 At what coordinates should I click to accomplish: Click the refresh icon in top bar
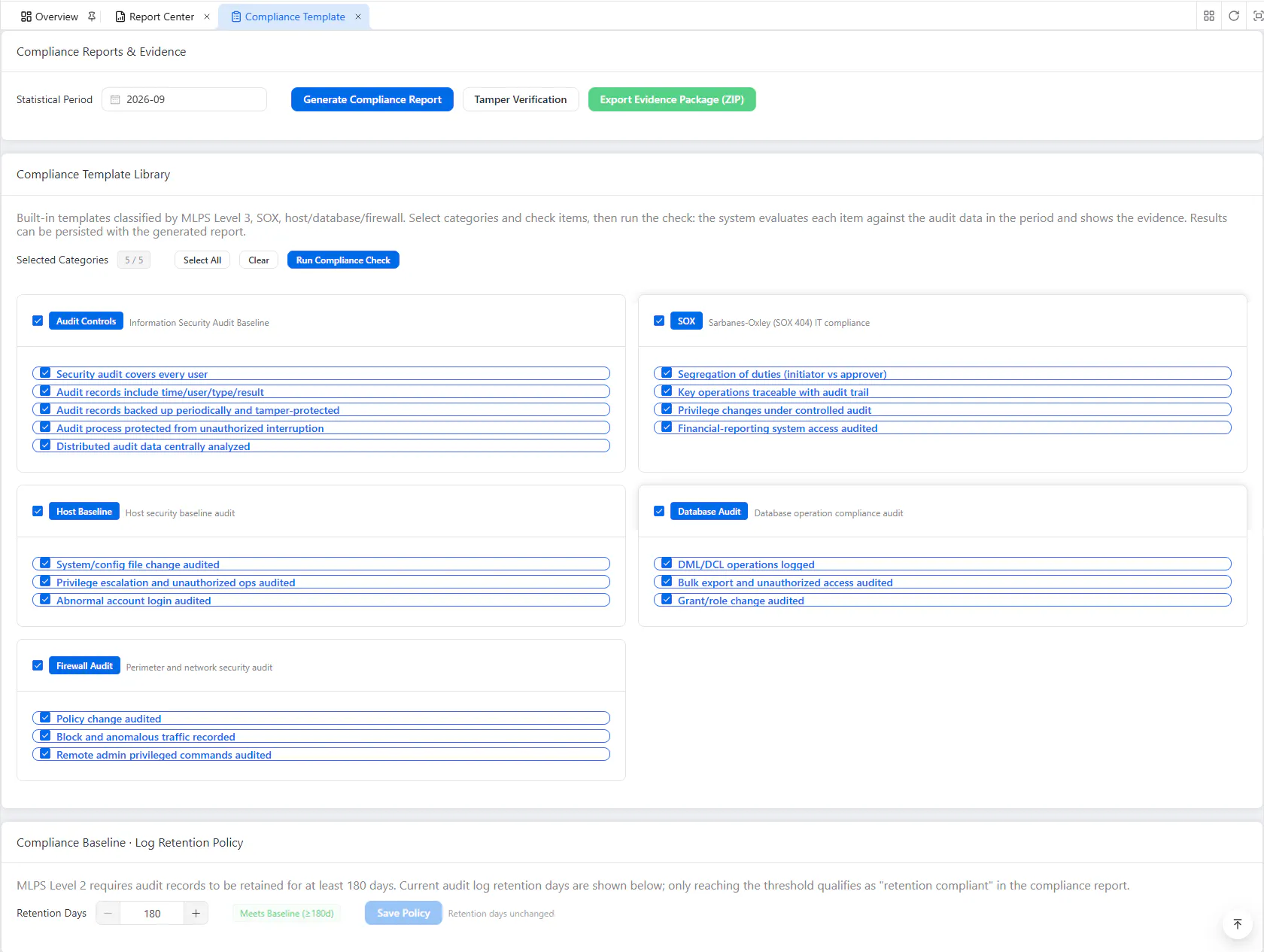pyautogui.click(x=1234, y=16)
